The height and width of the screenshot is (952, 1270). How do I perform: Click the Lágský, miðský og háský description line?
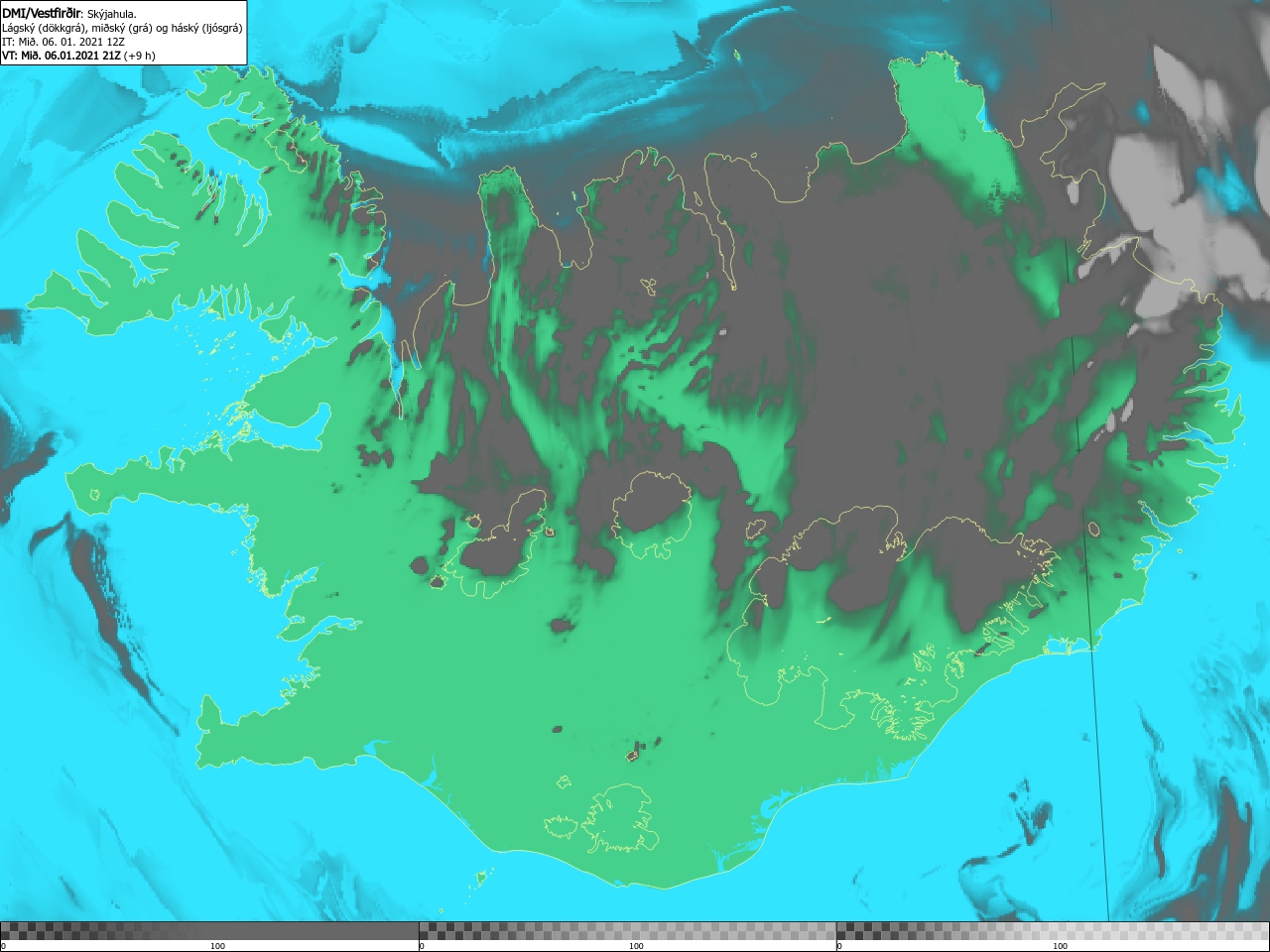(x=123, y=28)
